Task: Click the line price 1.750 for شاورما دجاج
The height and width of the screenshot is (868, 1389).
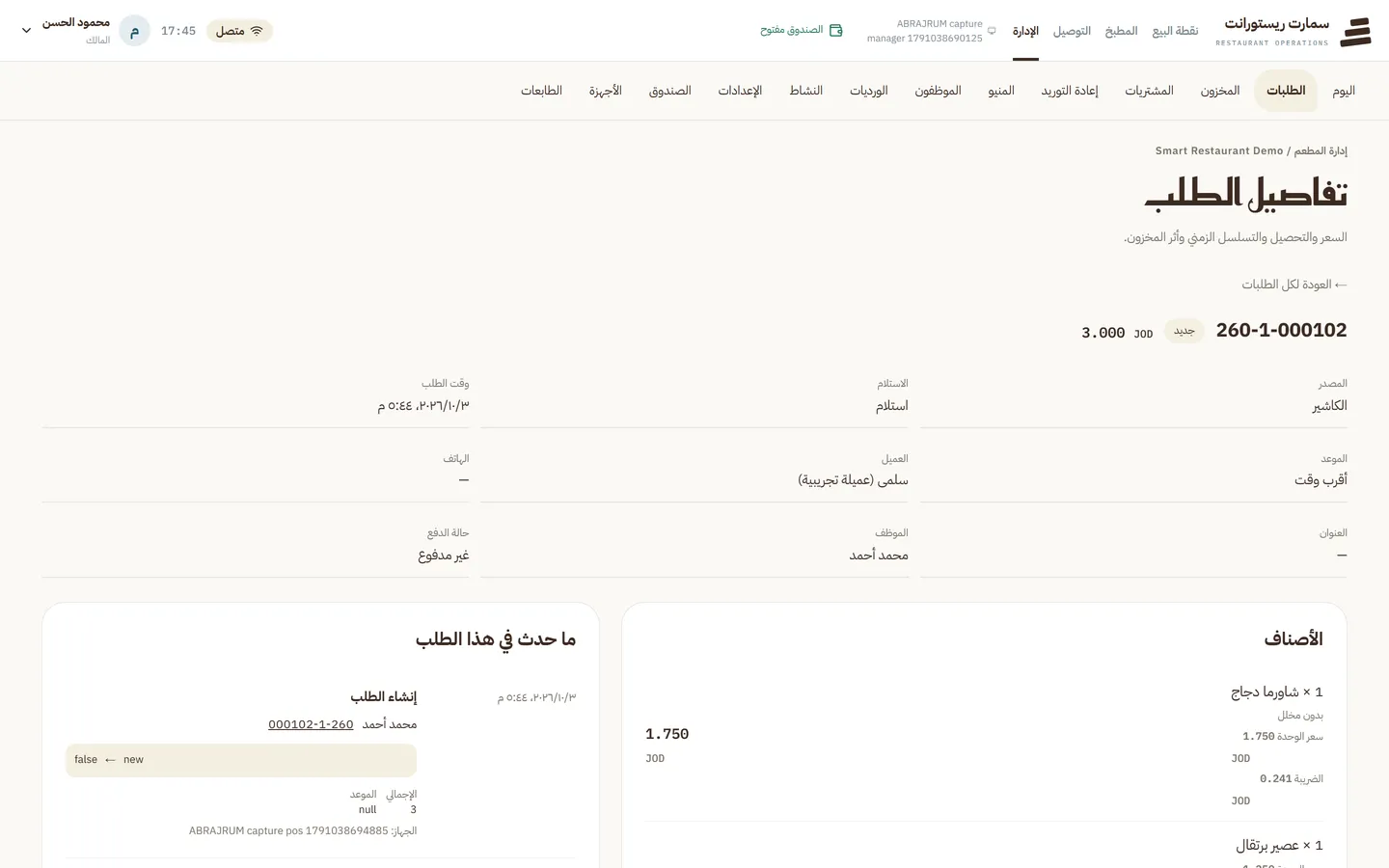Action: click(667, 734)
